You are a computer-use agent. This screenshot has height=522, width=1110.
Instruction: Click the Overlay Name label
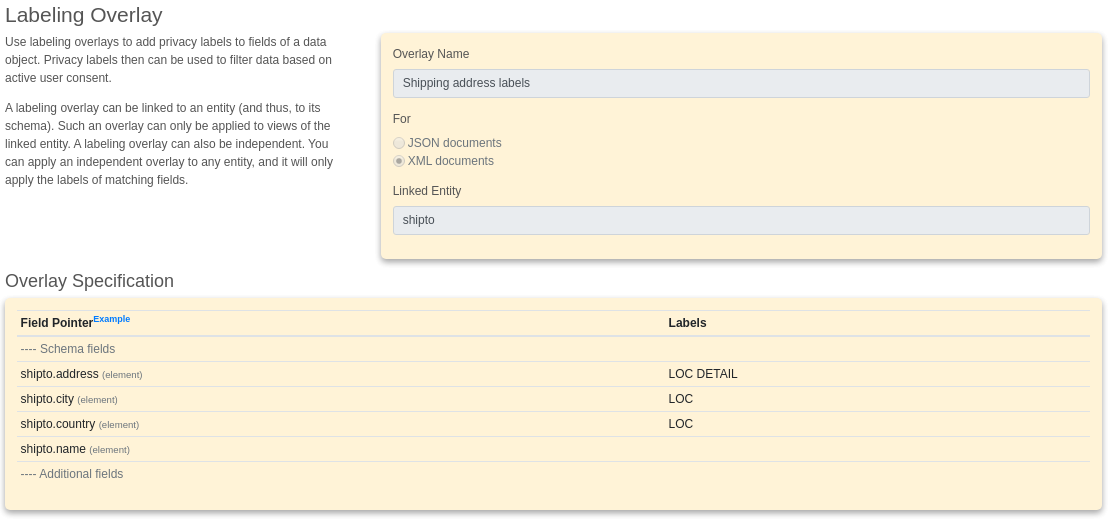[431, 54]
